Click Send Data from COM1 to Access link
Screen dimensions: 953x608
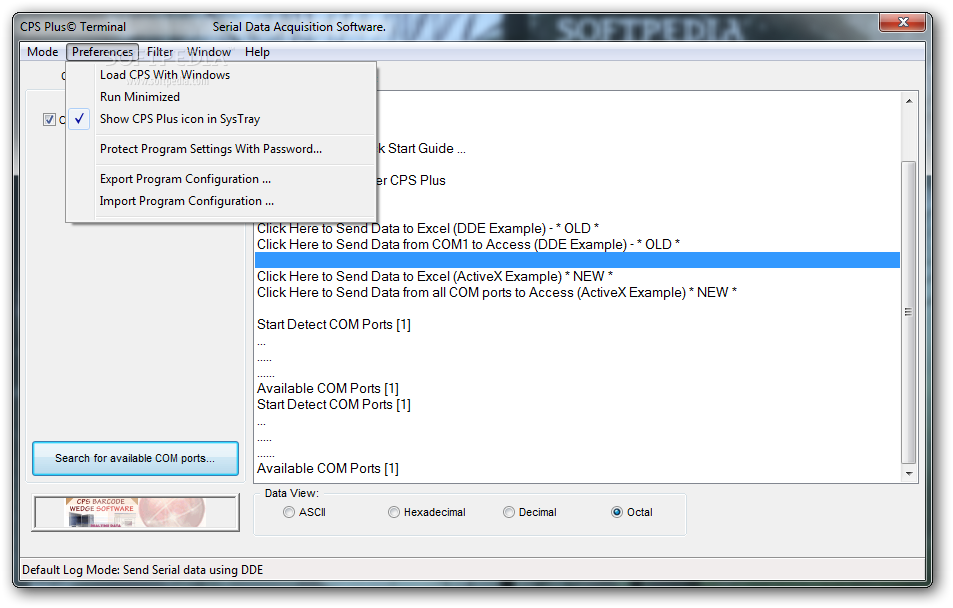tap(468, 244)
